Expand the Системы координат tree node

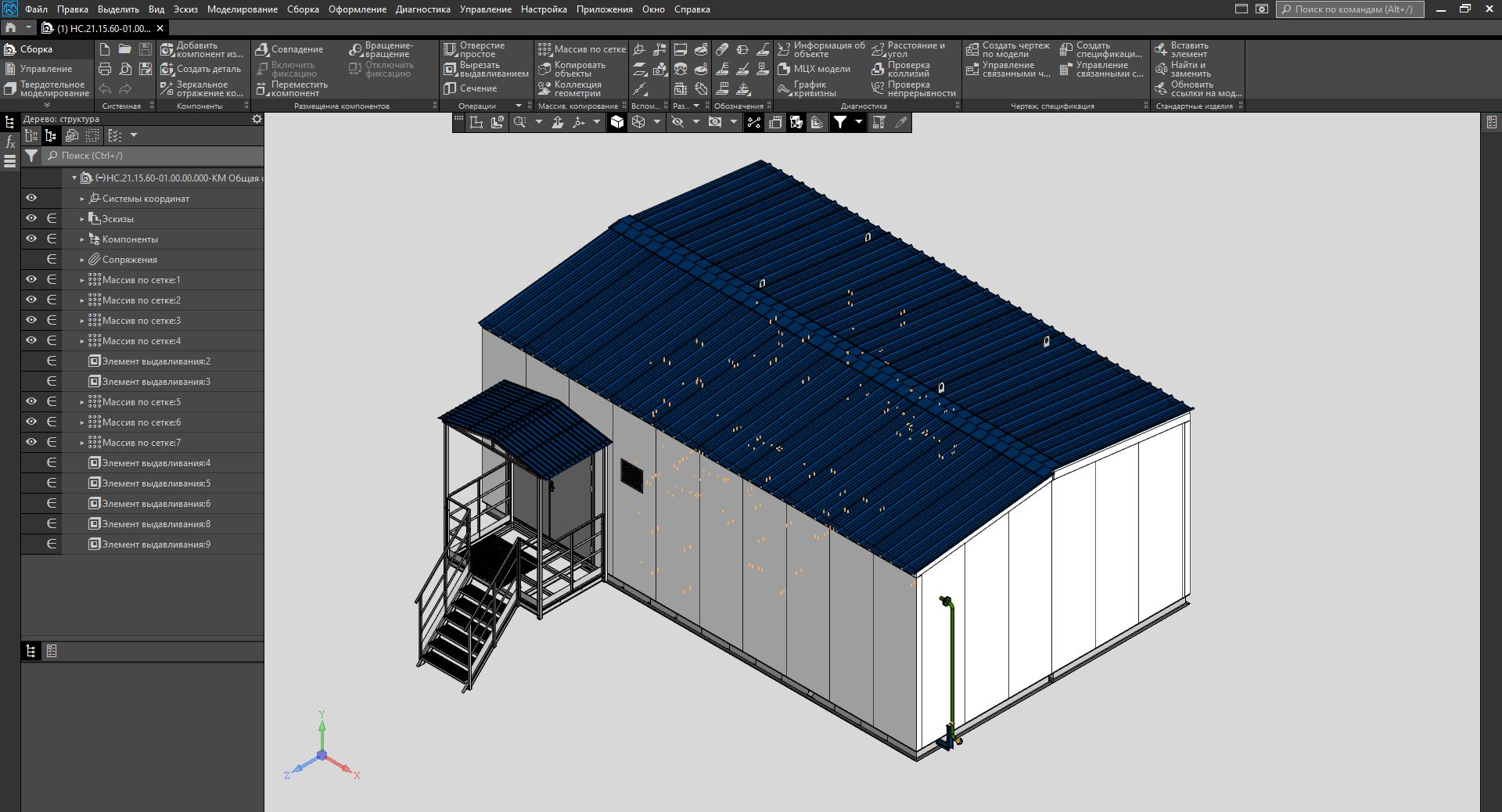click(x=82, y=199)
